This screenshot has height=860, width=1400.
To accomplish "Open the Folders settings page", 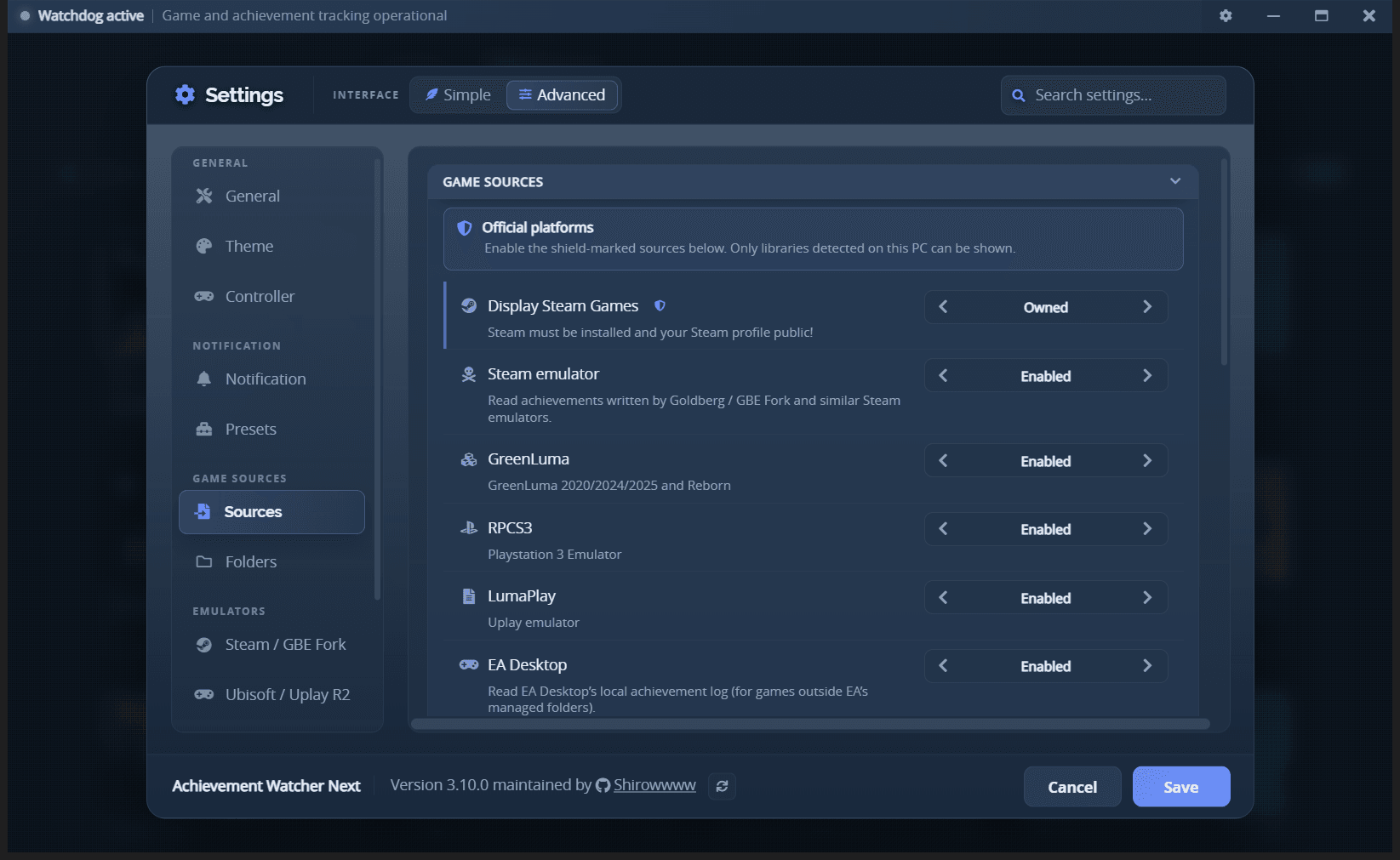I will tap(271, 561).
